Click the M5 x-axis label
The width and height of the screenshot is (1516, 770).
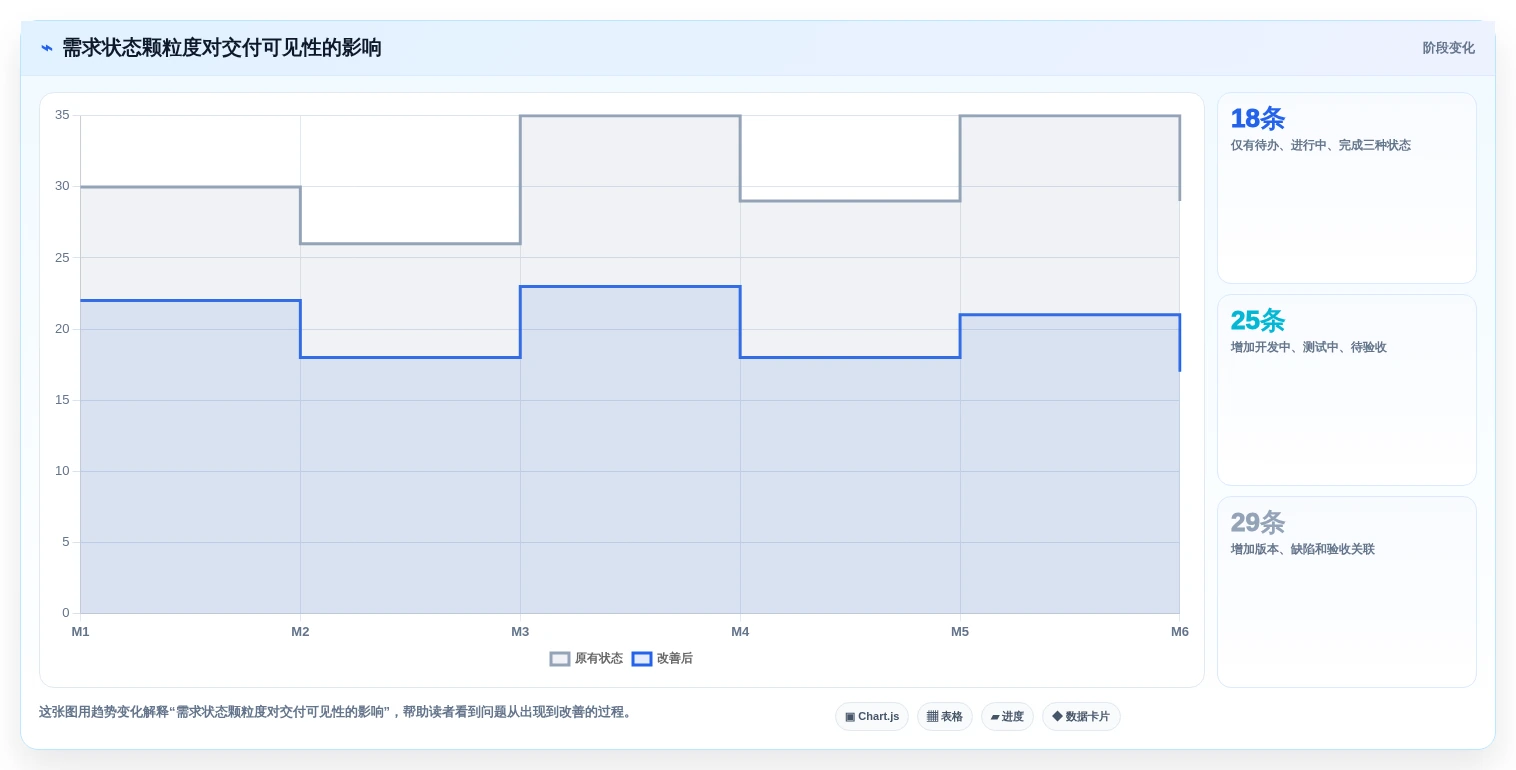[x=960, y=632]
